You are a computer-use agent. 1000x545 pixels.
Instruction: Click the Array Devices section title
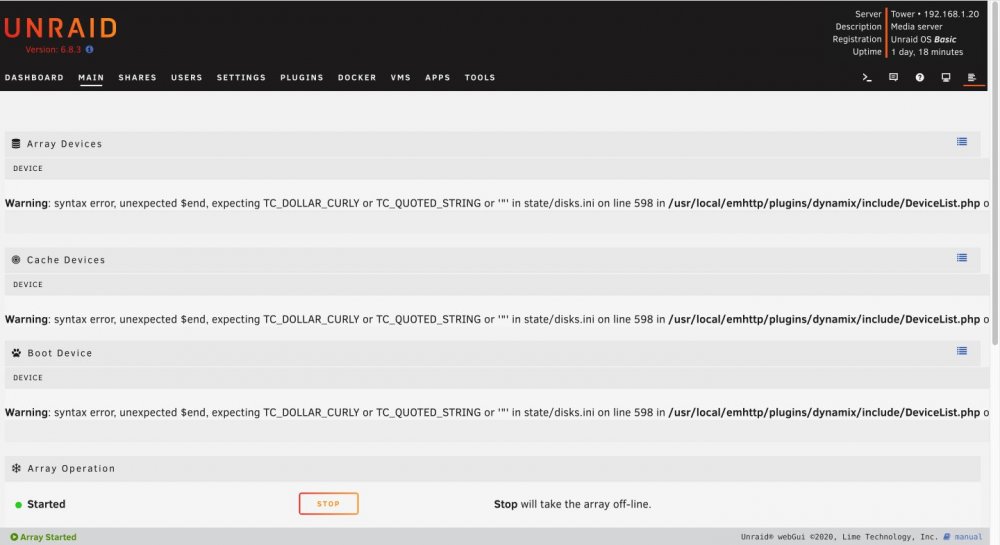coord(64,143)
